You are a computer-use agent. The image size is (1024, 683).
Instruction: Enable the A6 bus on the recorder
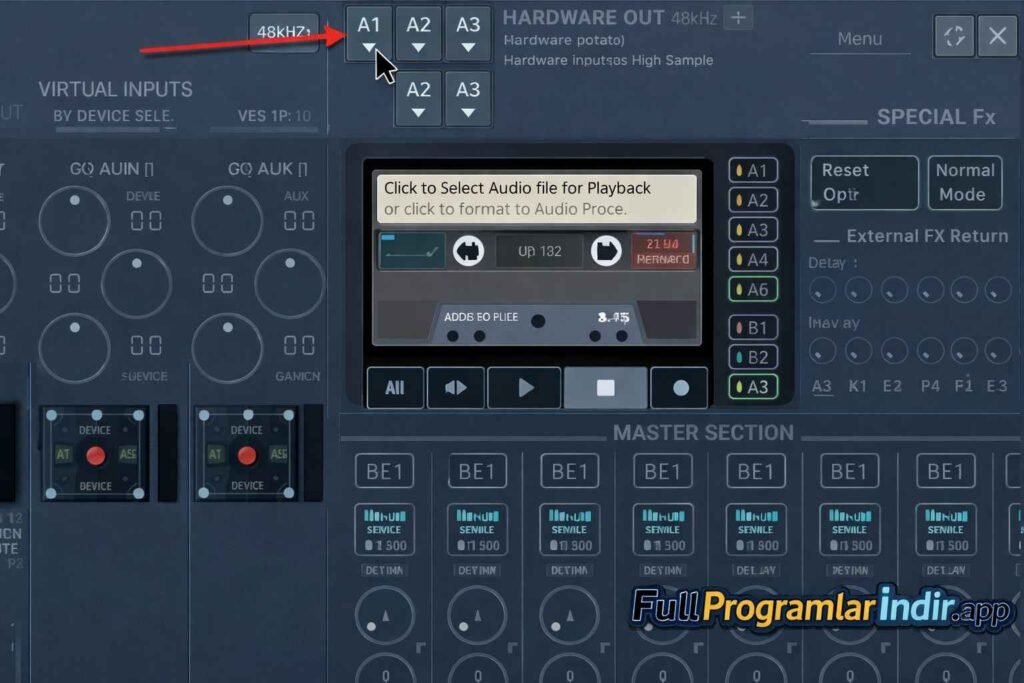[x=753, y=289]
